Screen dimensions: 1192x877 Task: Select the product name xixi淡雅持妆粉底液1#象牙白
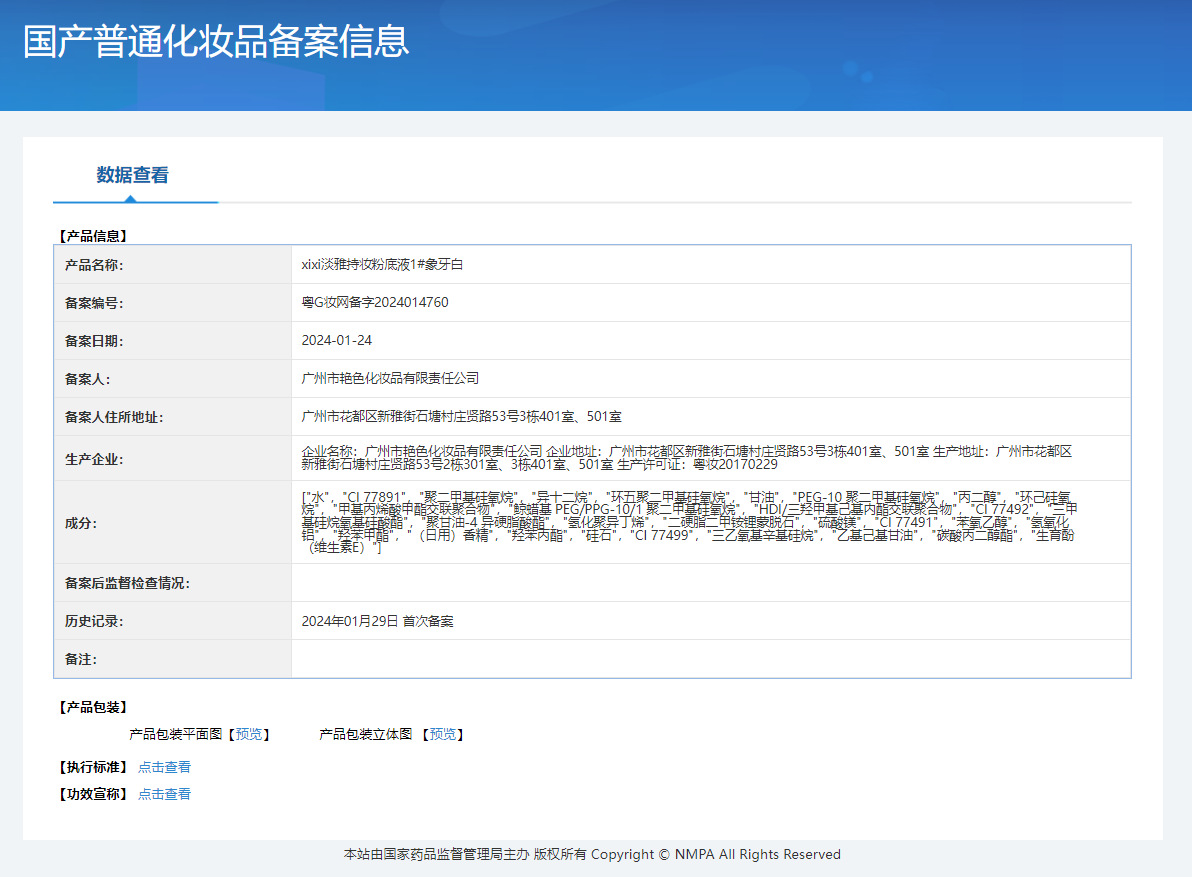coord(382,264)
